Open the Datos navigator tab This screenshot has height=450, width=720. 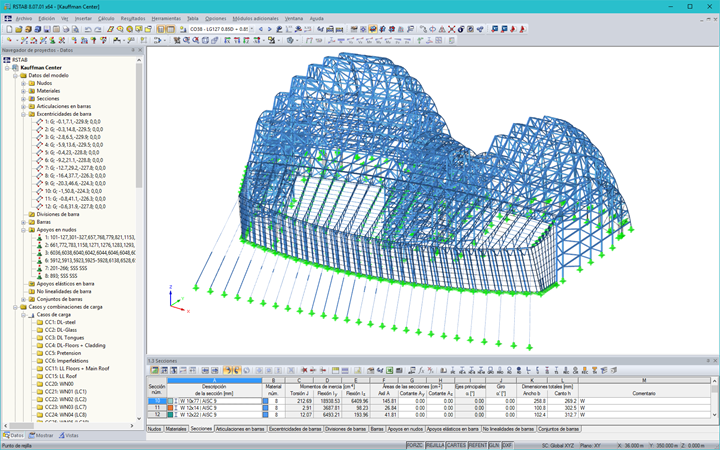(13, 435)
